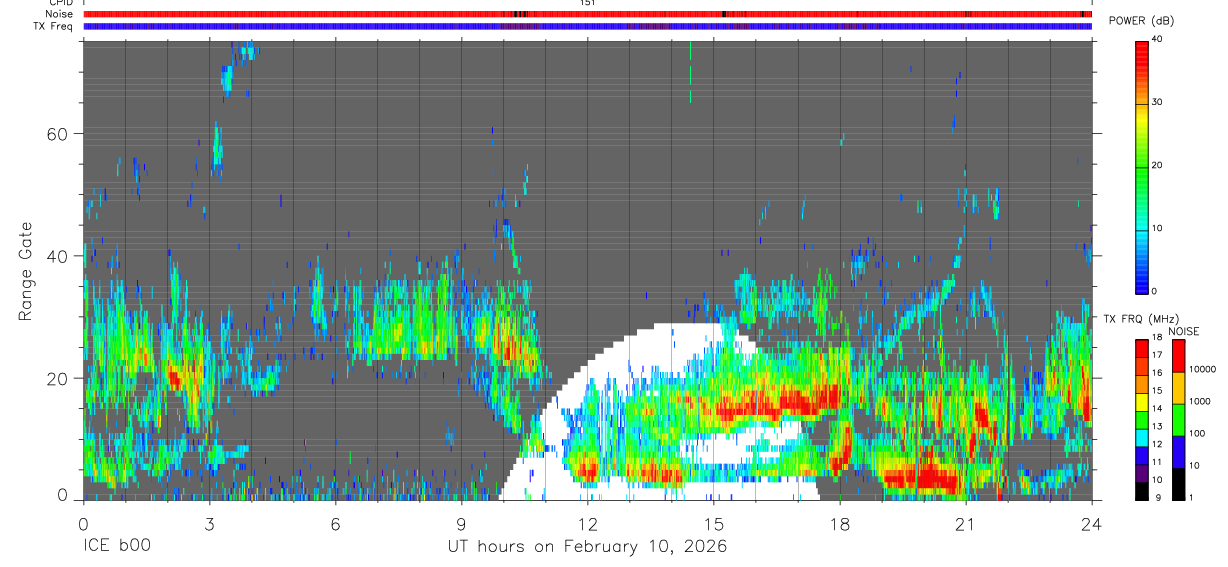Click the 9 MHz tick label
The height and width of the screenshot is (567, 1228).
pyautogui.click(x=1158, y=497)
